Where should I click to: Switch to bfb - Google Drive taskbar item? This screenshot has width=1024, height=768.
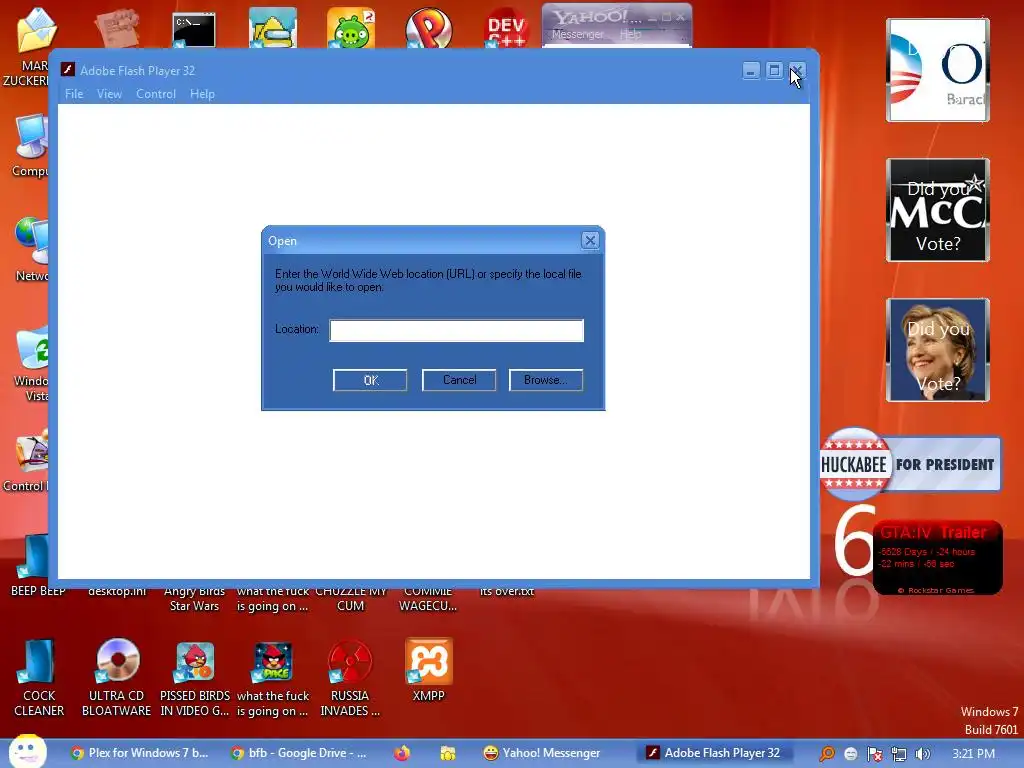coord(299,753)
